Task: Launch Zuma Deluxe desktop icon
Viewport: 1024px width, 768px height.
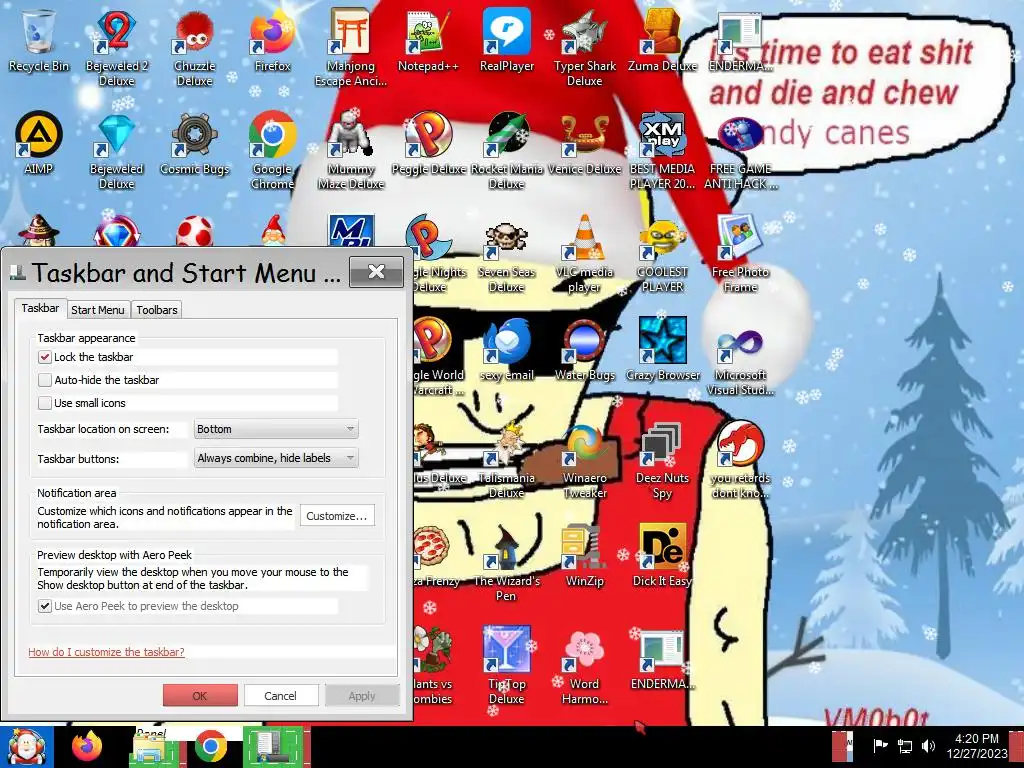Action: (x=662, y=40)
